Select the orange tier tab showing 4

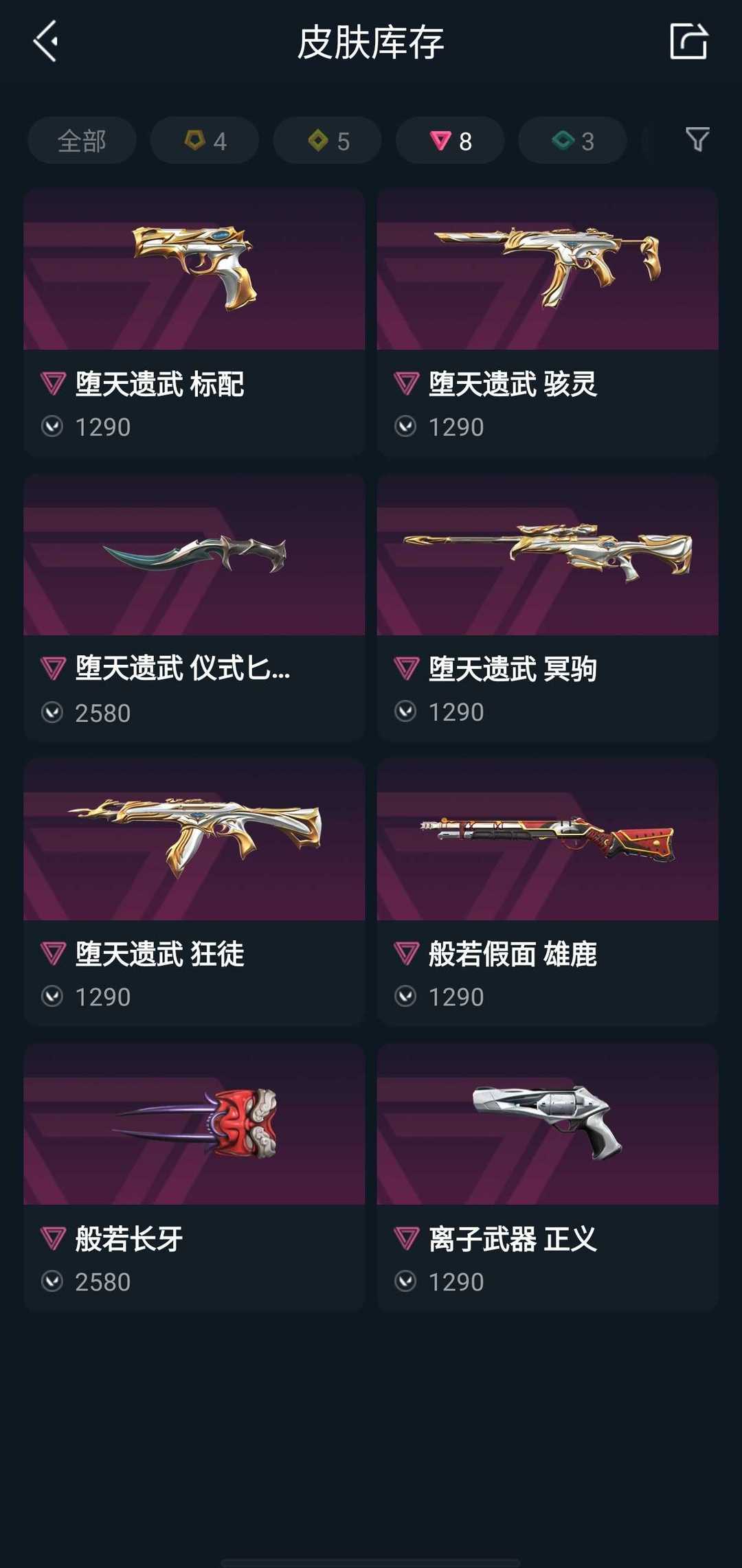(205, 140)
